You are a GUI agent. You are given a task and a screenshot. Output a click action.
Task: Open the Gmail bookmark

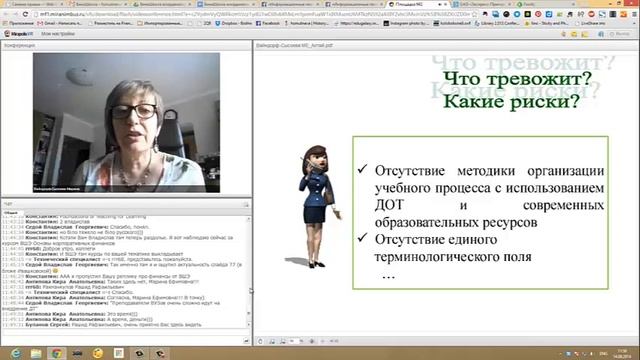point(59,24)
